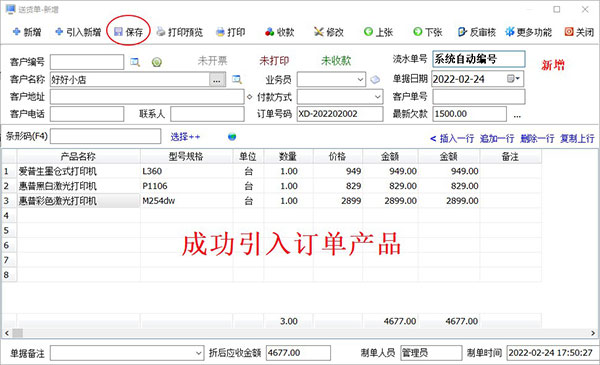The height and width of the screenshot is (365, 600).
Task: Click the 打印 print button
Action: 230,32
